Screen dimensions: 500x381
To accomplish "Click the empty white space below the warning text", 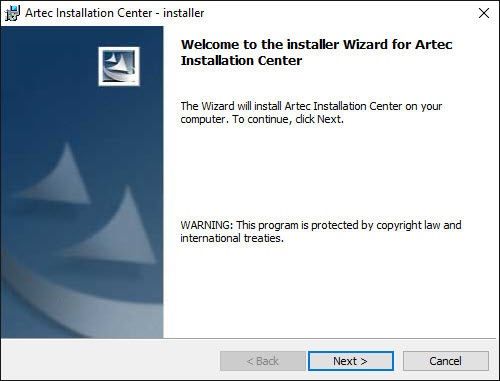I will point(330,290).
